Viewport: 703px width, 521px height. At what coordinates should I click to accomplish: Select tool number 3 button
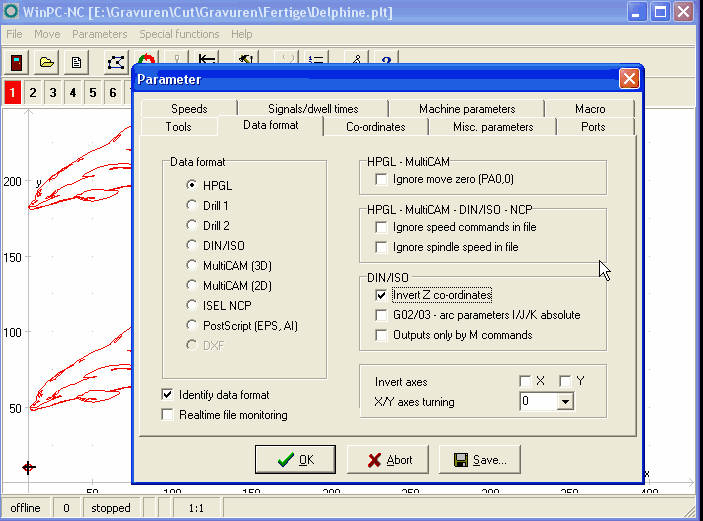coord(53,93)
